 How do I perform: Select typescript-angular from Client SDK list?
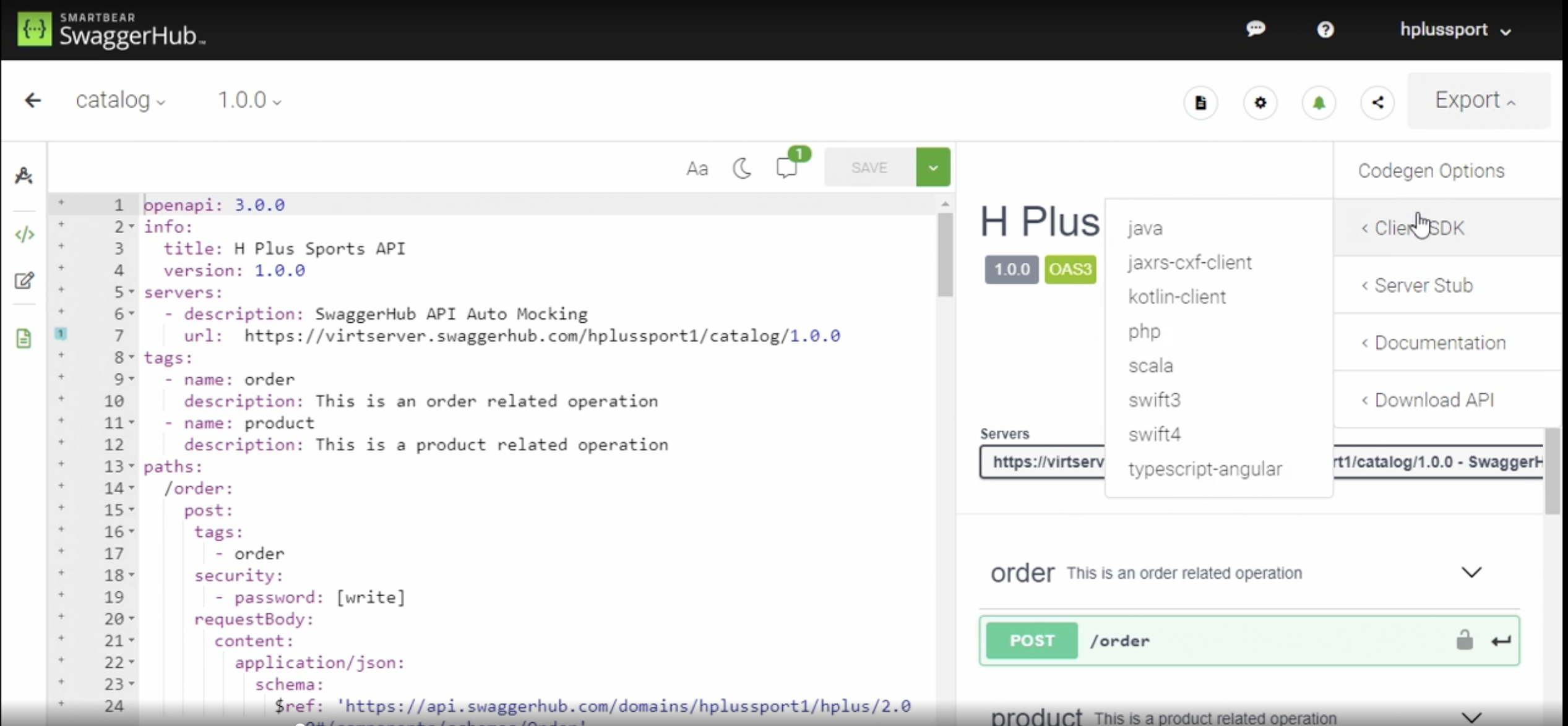[x=1205, y=469]
